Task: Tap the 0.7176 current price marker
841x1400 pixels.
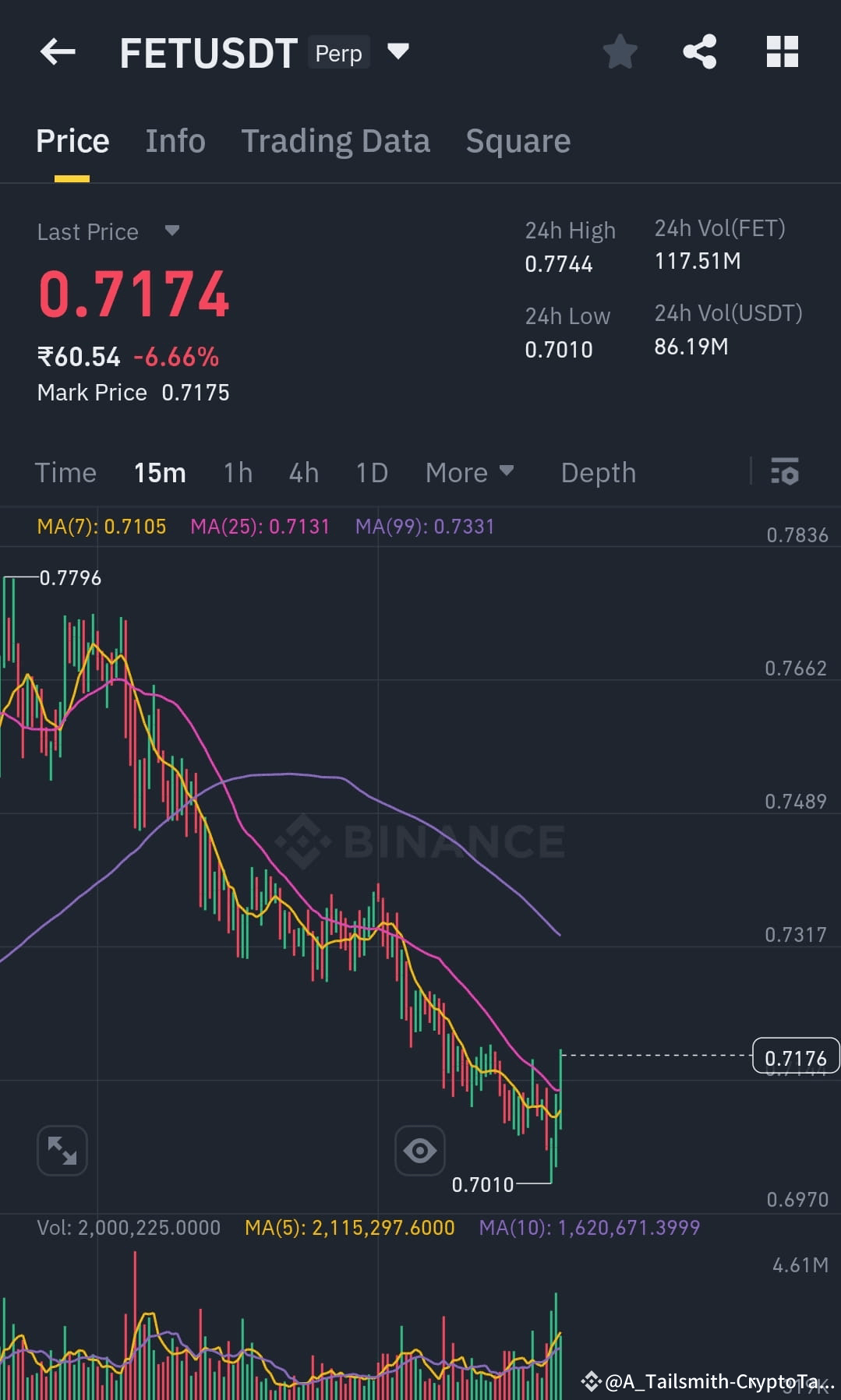Action: (796, 1056)
